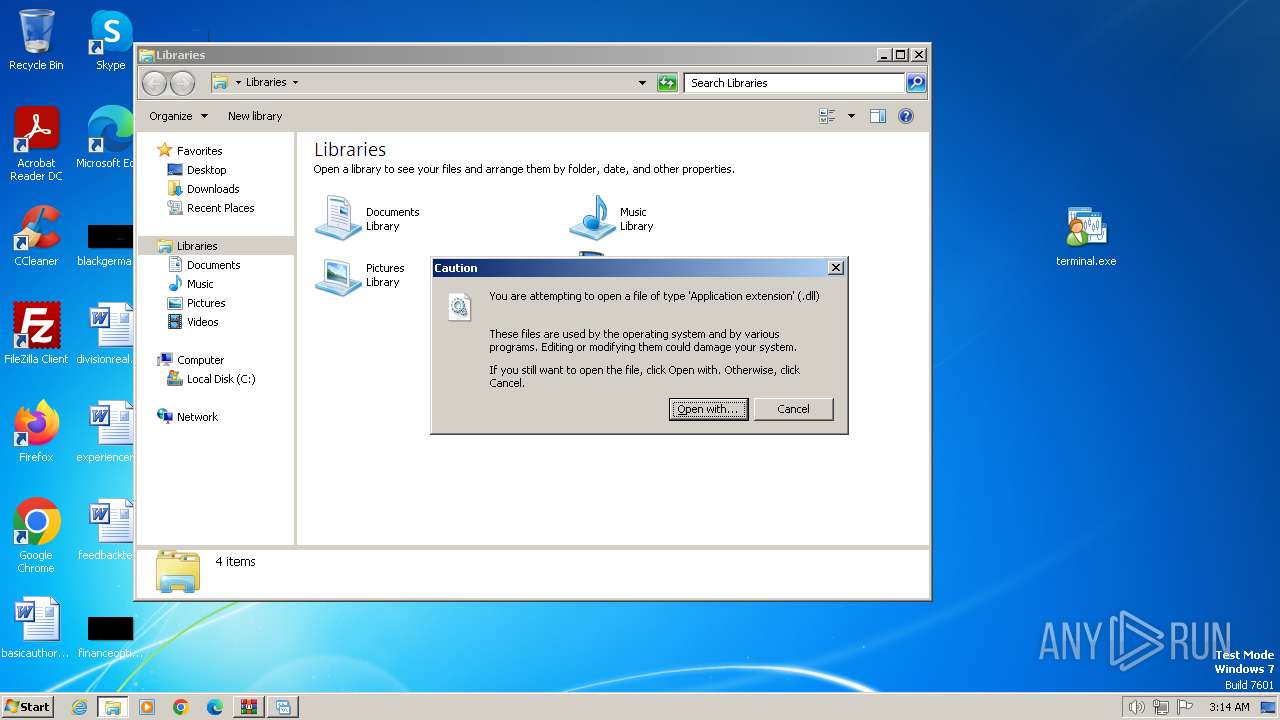Select Music in the navigation tree

200,284
